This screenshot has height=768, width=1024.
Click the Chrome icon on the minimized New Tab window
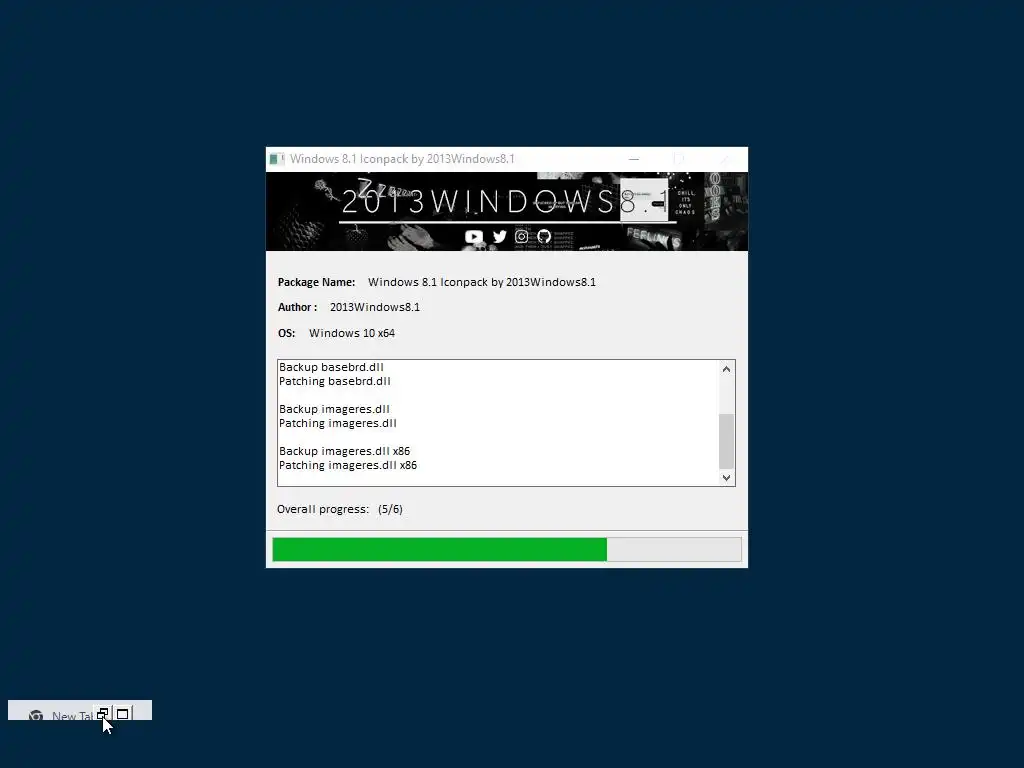point(36,716)
